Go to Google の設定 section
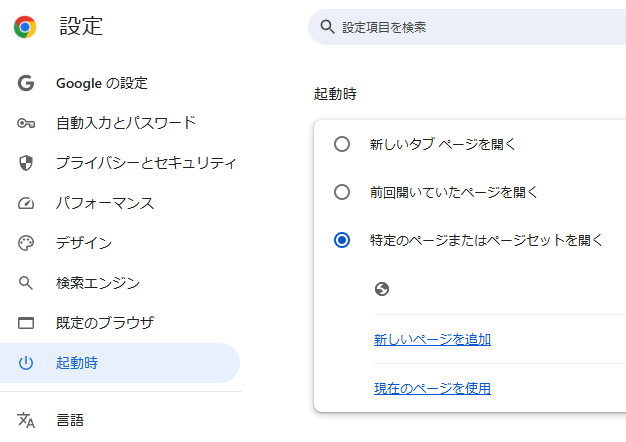The image size is (626, 442). coord(101,83)
